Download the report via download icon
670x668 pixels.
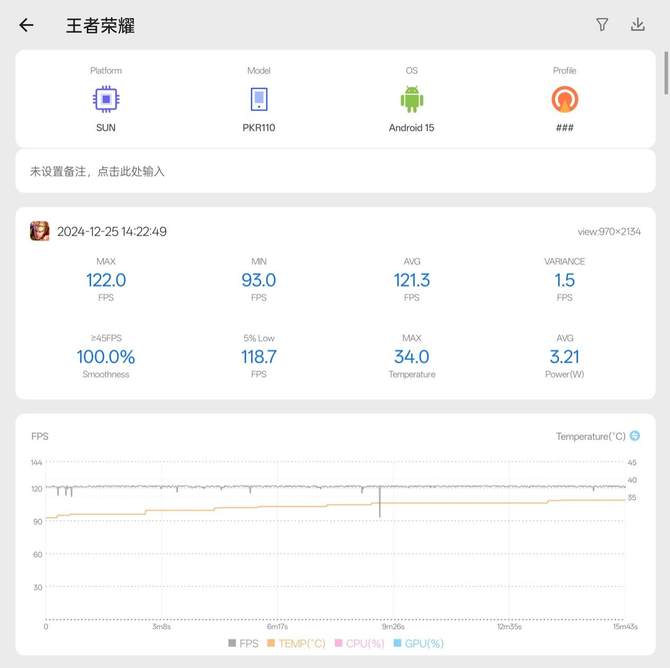637,25
